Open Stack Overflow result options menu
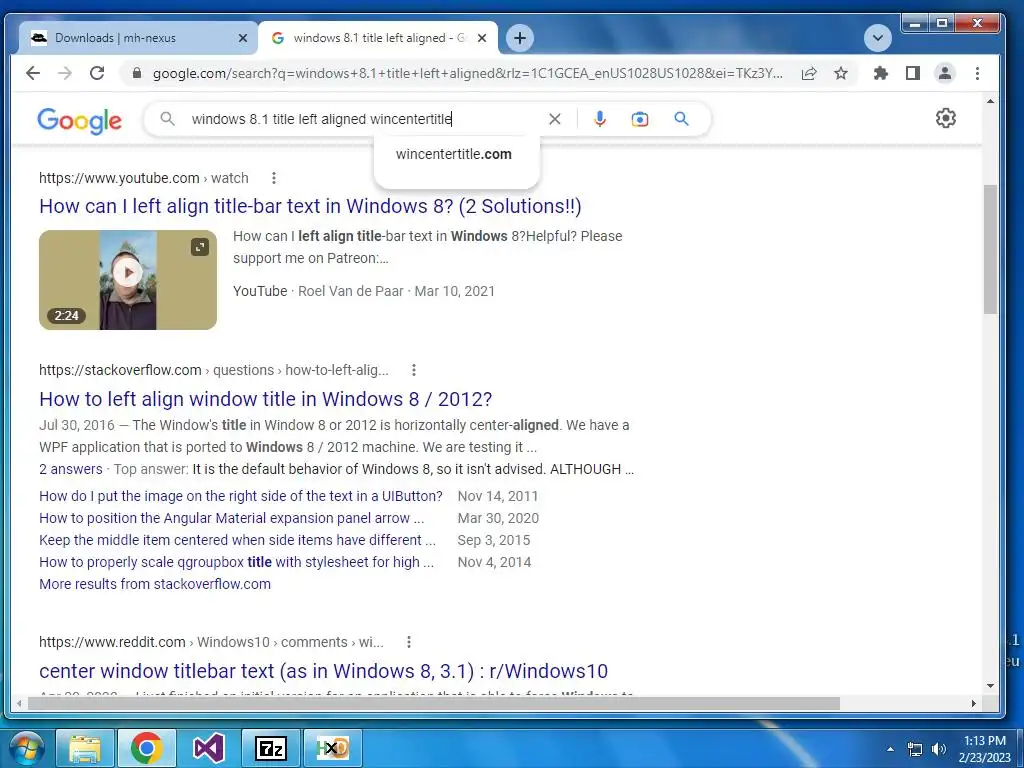The width and height of the screenshot is (1024, 768). point(413,370)
